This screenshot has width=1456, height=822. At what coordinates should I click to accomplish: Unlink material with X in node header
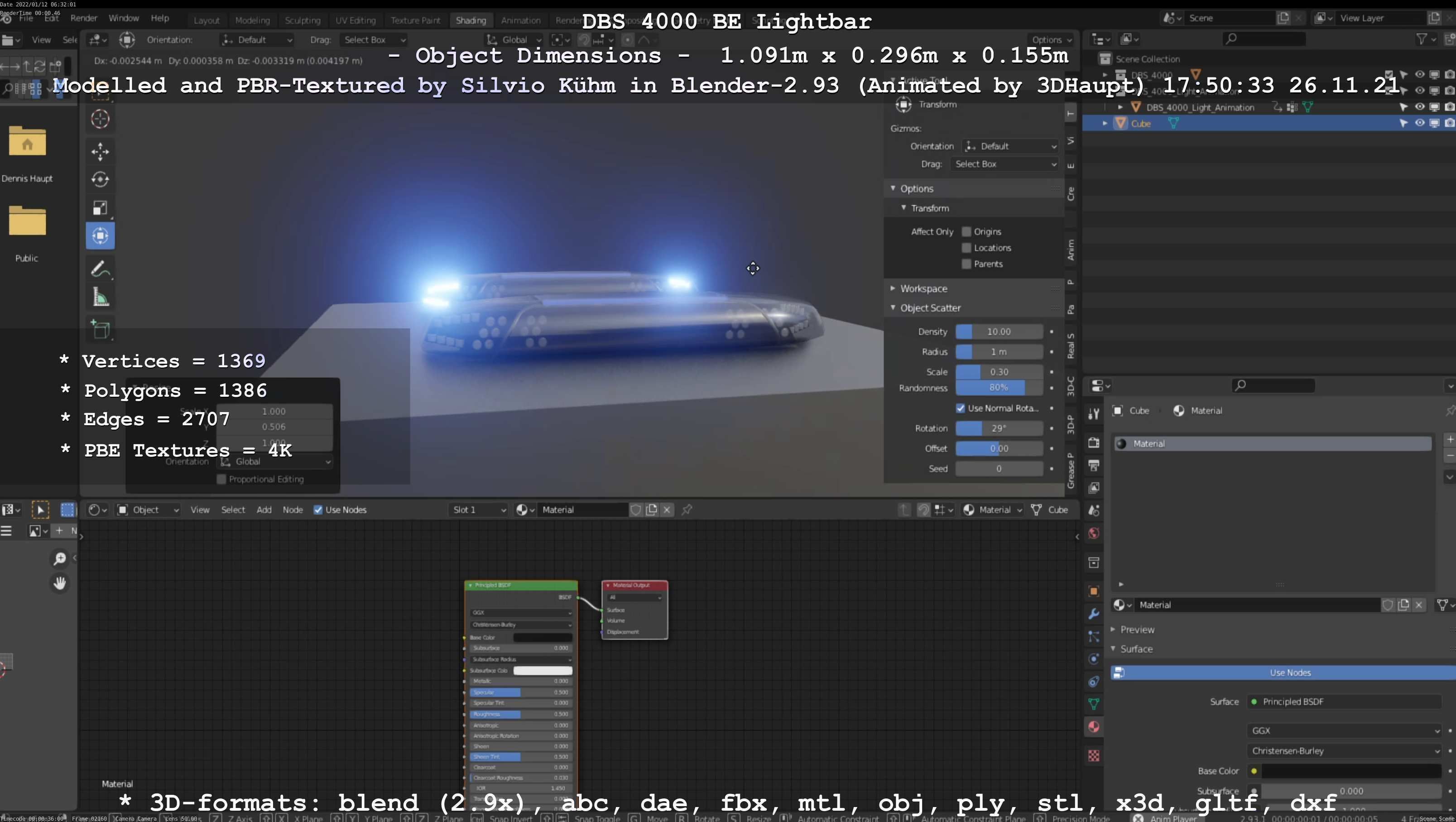(x=667, y=510)
